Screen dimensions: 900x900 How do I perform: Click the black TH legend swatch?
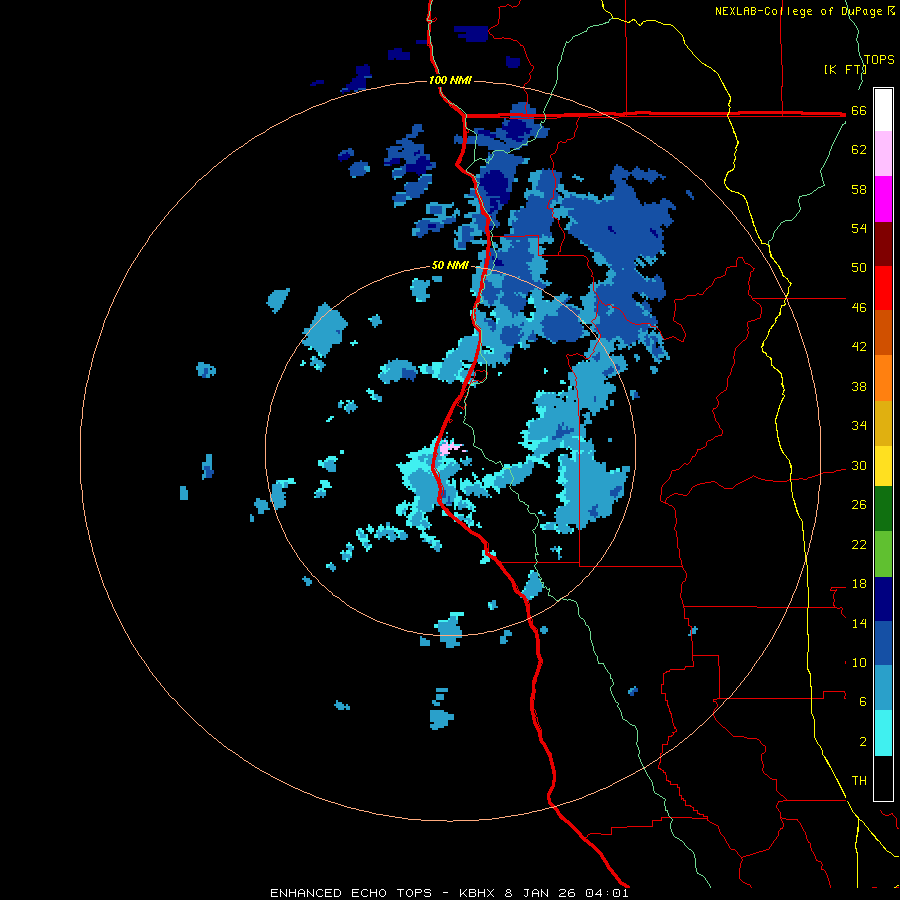[883, 778]
